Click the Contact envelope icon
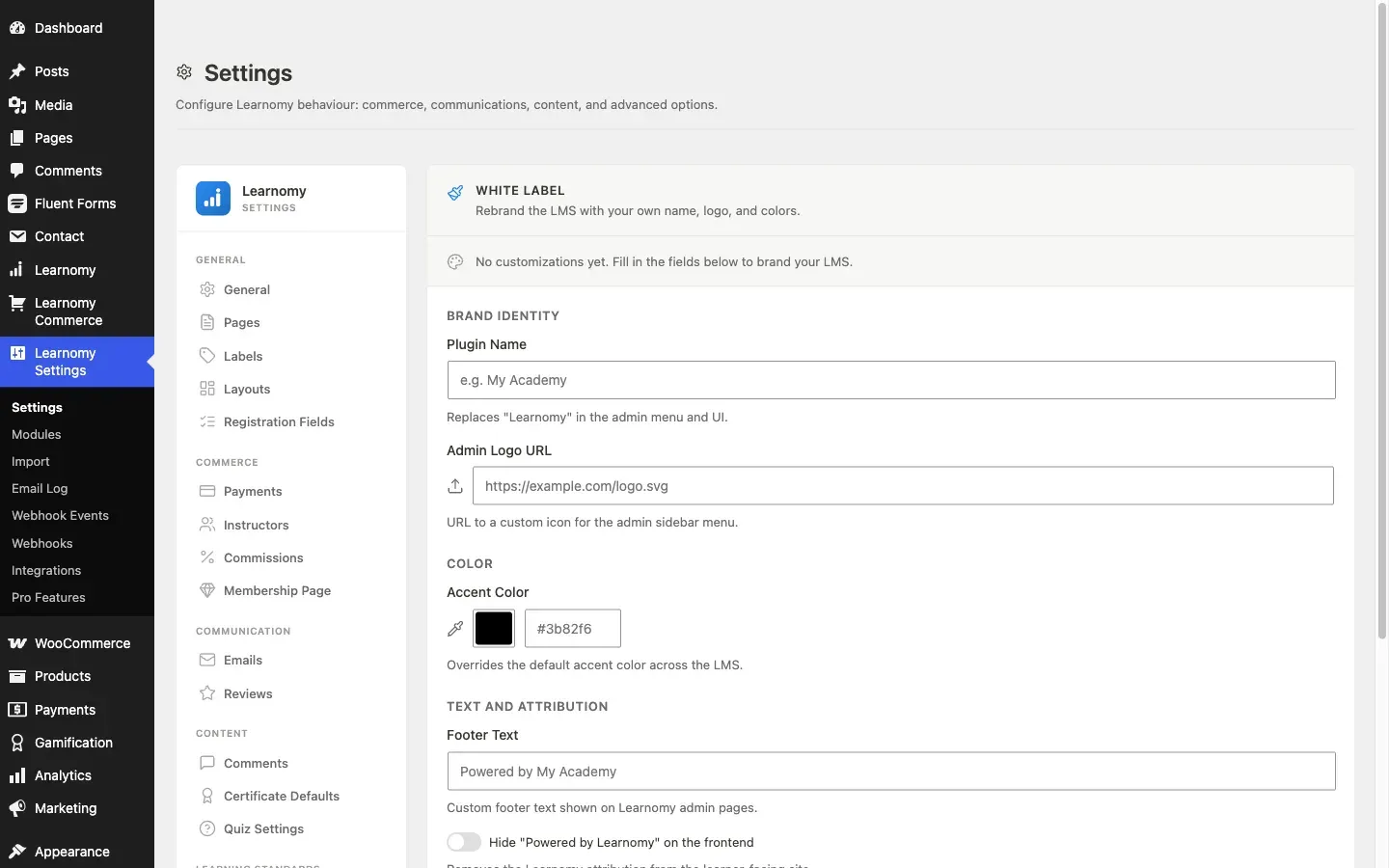 (x=17, y=236)
